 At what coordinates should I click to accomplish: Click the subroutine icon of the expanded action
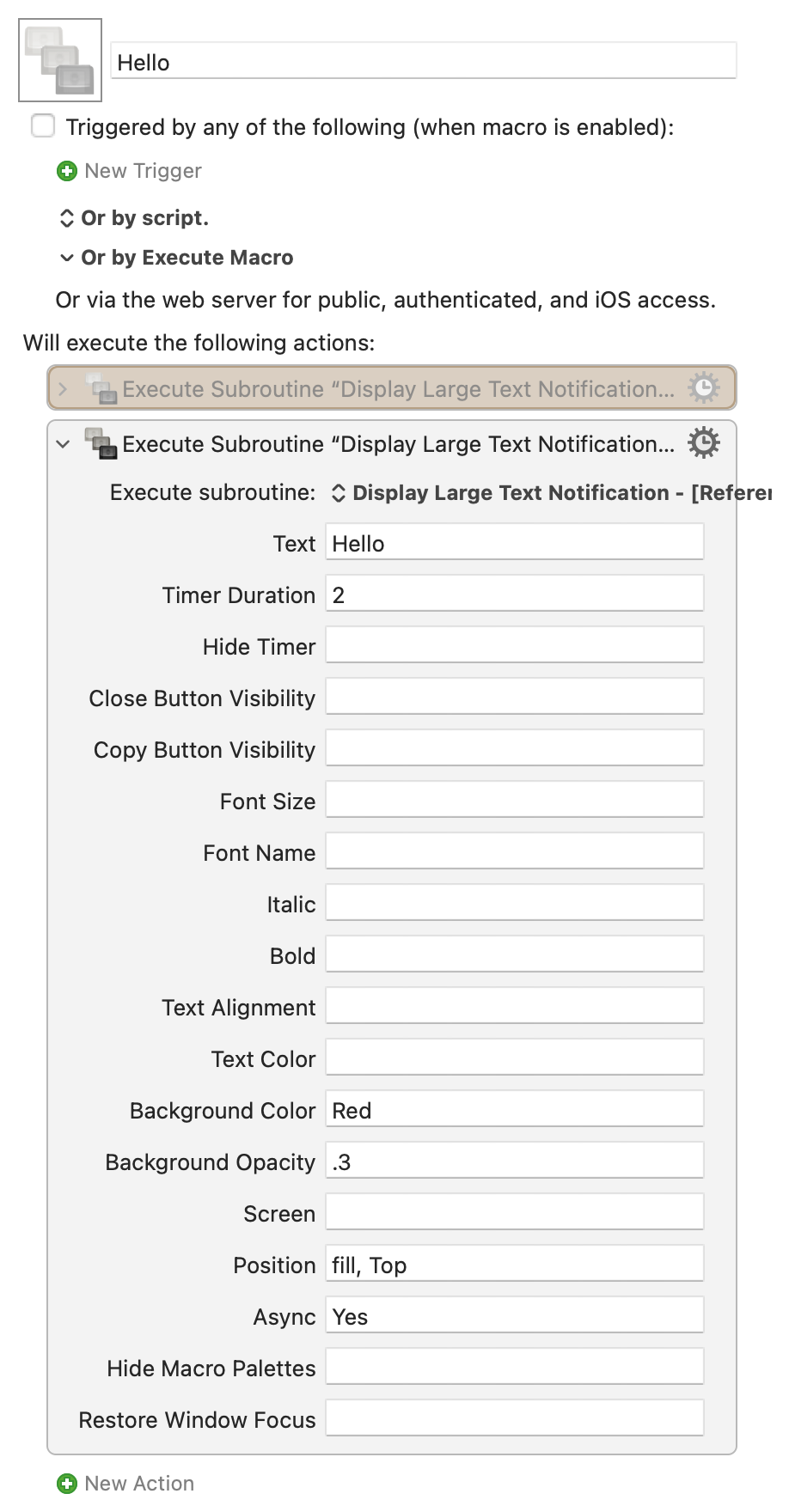tap(101, 443)
